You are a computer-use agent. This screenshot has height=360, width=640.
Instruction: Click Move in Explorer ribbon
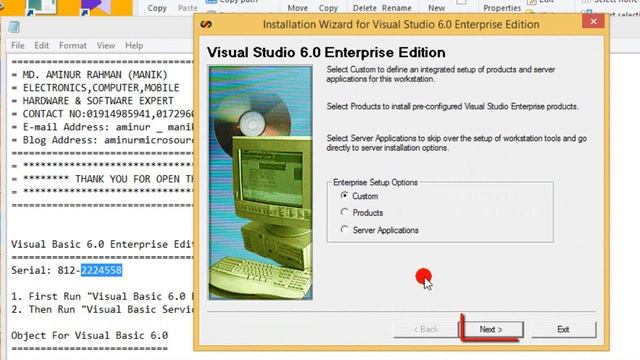click(298, 8)
